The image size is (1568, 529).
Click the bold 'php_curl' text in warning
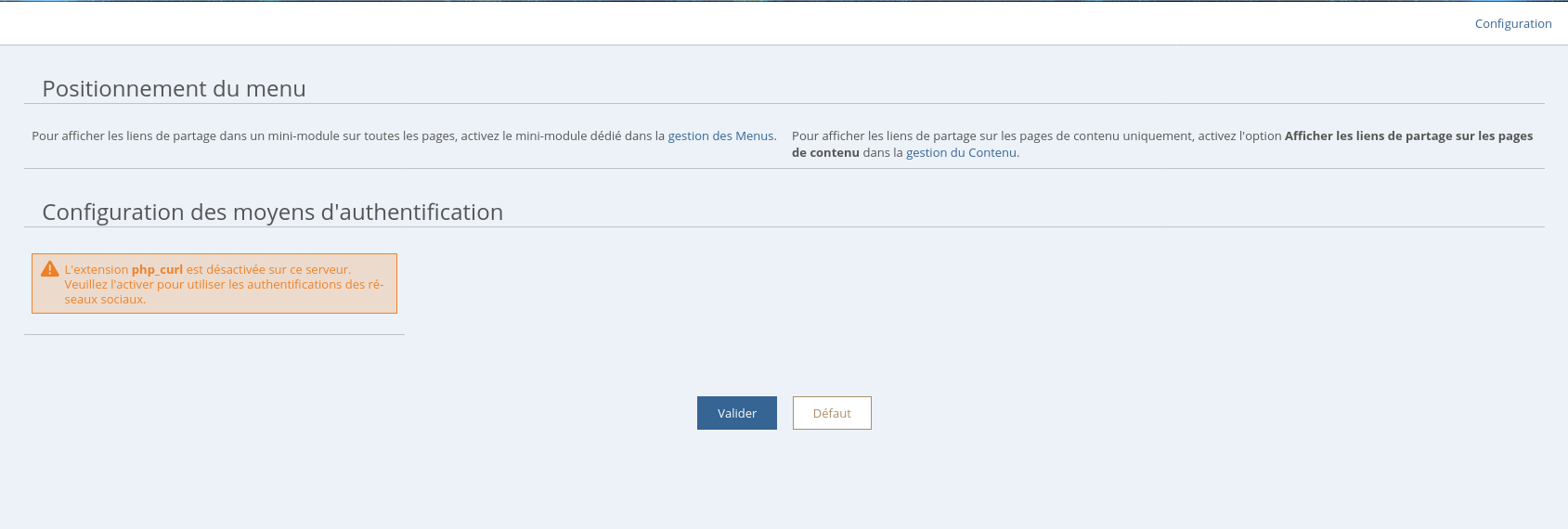(157, 270)
